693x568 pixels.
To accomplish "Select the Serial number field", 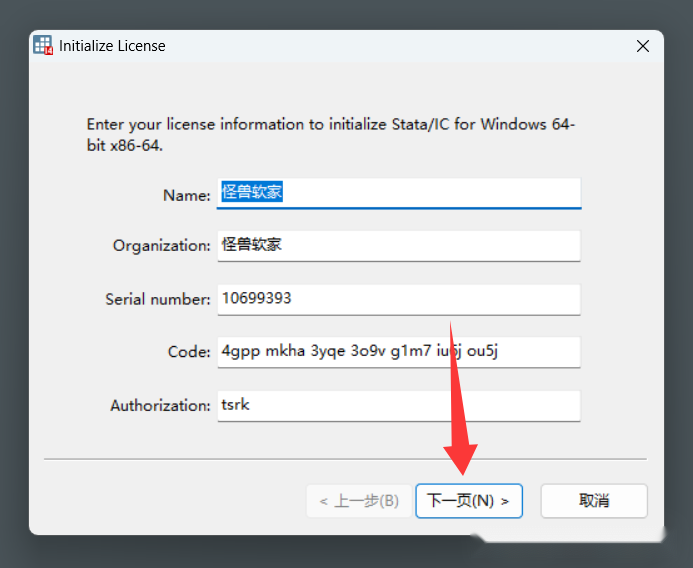I will pyautogui.click(x=399, y=299).
